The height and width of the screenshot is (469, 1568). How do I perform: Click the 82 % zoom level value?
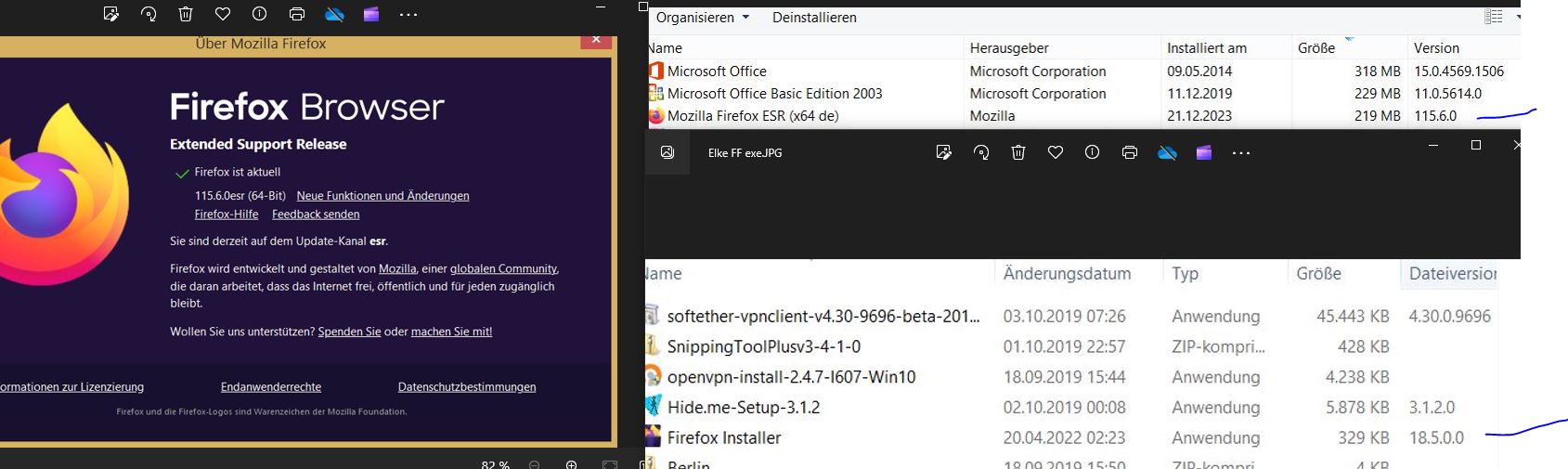[496, 464]
